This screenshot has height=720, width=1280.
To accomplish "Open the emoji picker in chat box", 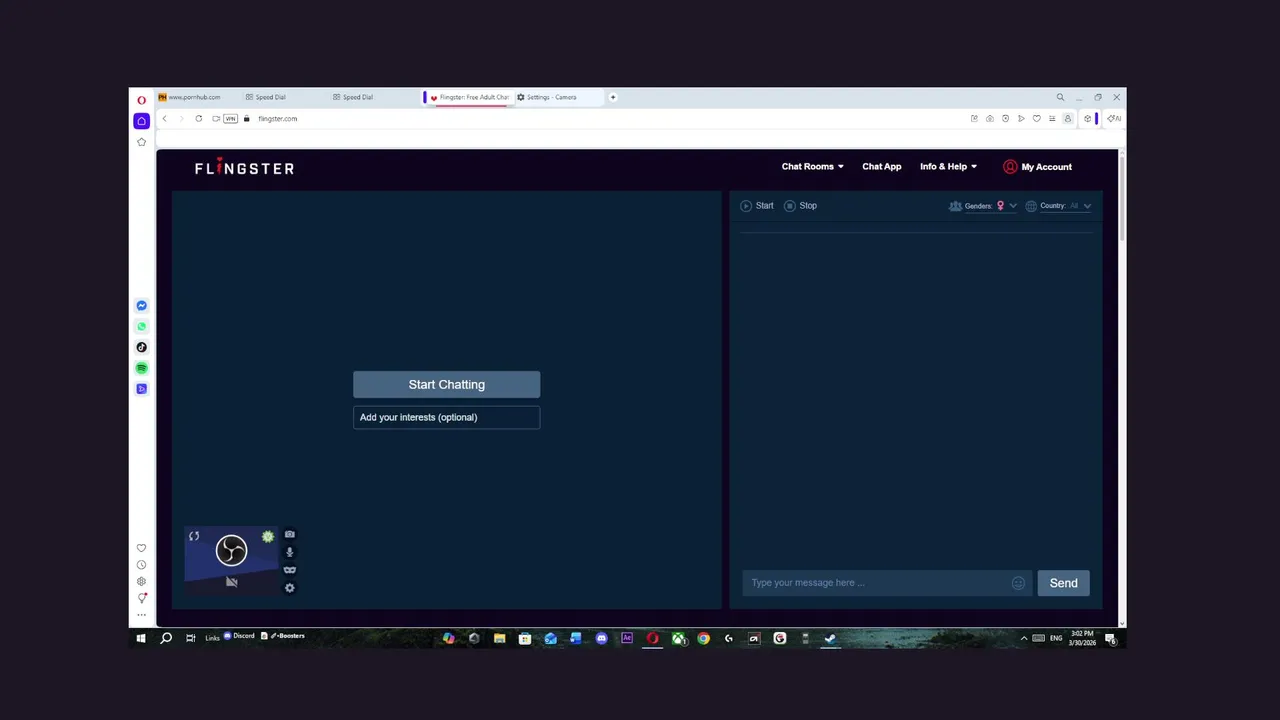I will (1018, 583).
